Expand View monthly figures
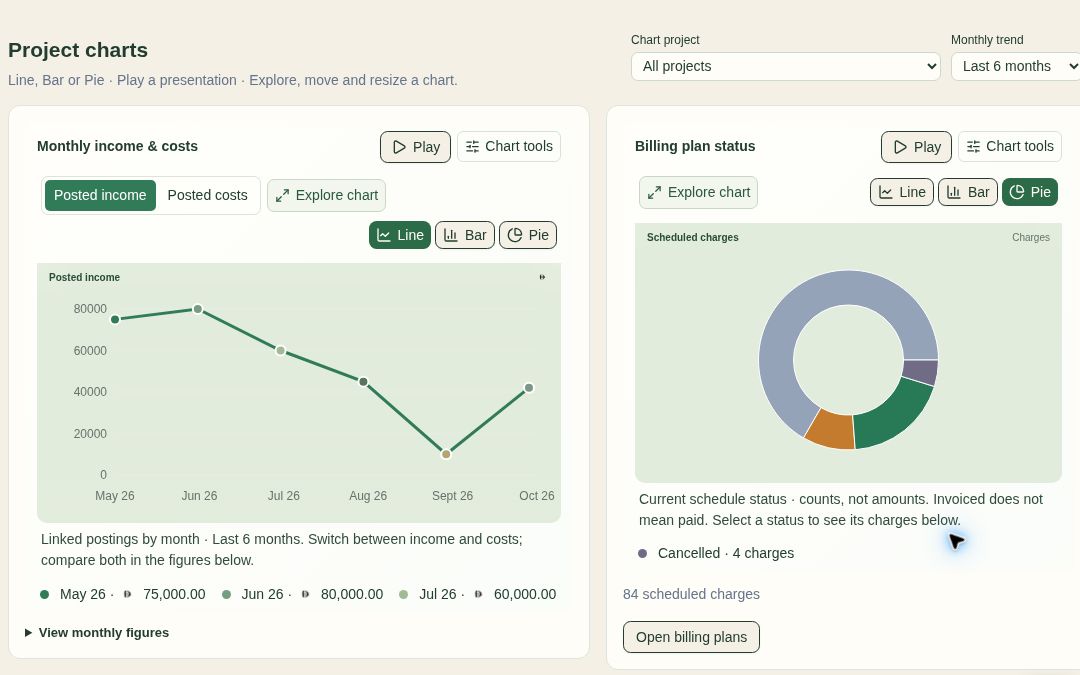Image resolution: width=1080 pixels, height=675 pixels. (x=96, y=633)
